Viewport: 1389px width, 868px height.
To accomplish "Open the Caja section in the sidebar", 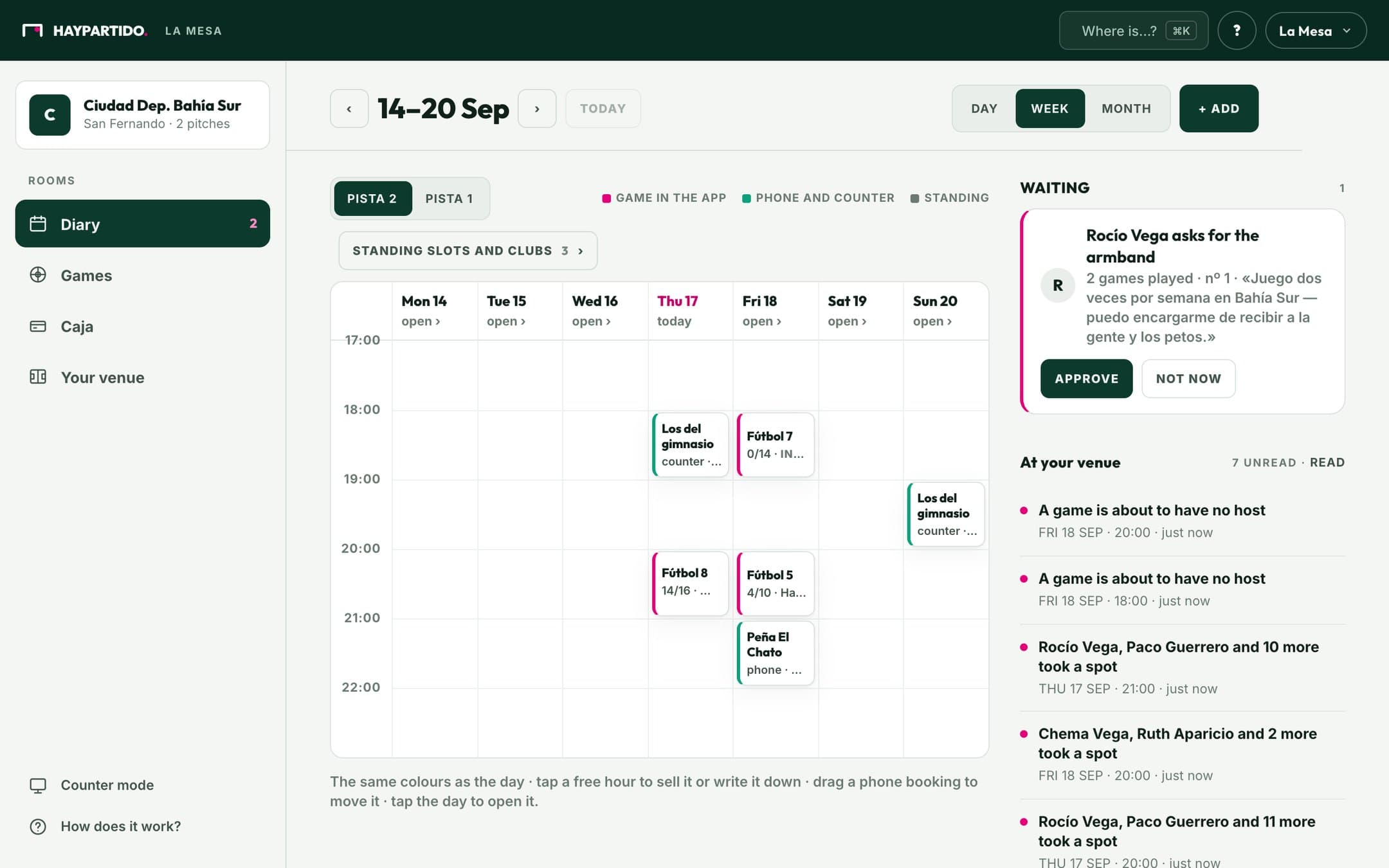I will [x=143, y=327].
